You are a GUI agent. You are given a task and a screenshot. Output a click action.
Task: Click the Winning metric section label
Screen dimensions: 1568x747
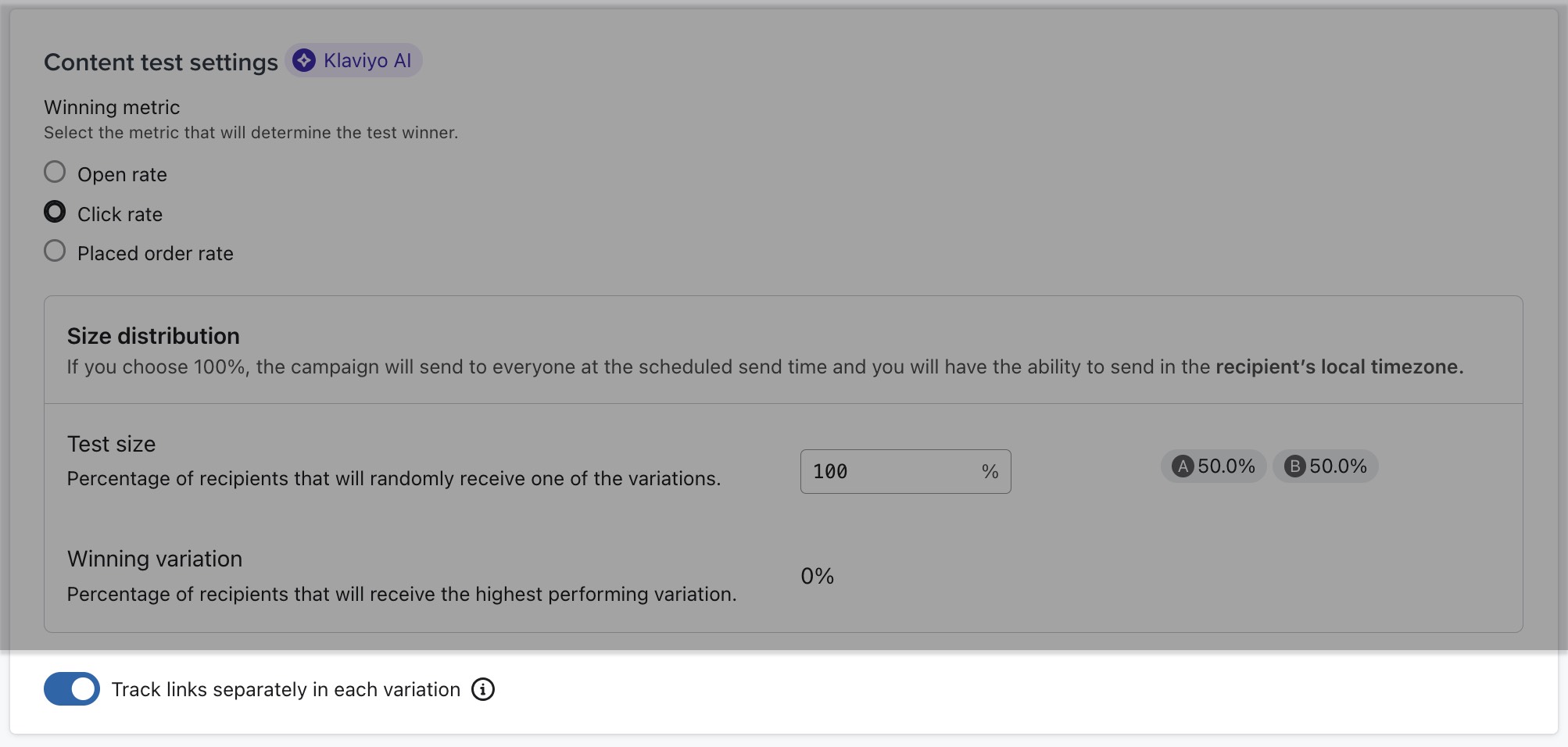click(111, 107)
